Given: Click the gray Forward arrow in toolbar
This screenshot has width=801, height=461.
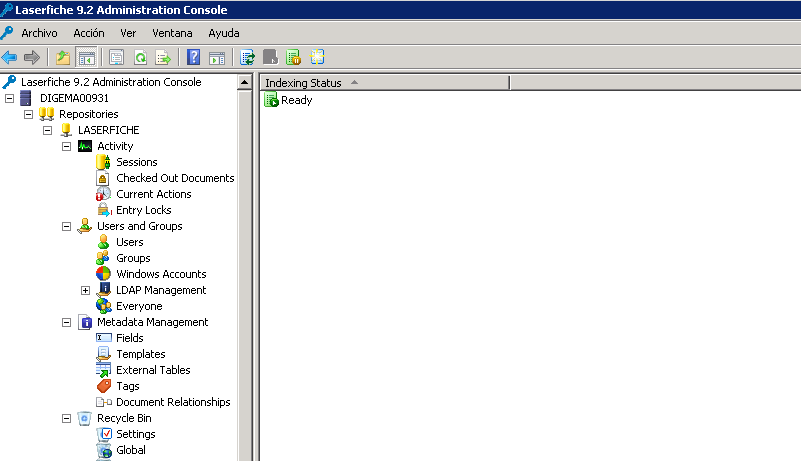Looking at the screenshot, I should pyautogui.click(x=32, y=57).
